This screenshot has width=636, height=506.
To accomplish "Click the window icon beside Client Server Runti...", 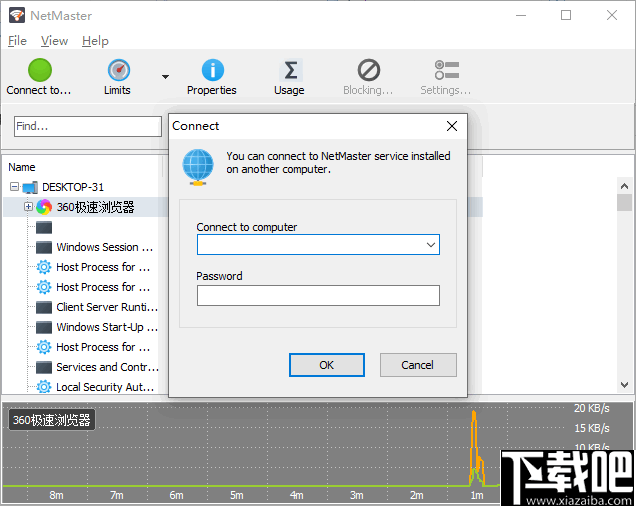I will [44, 307].
